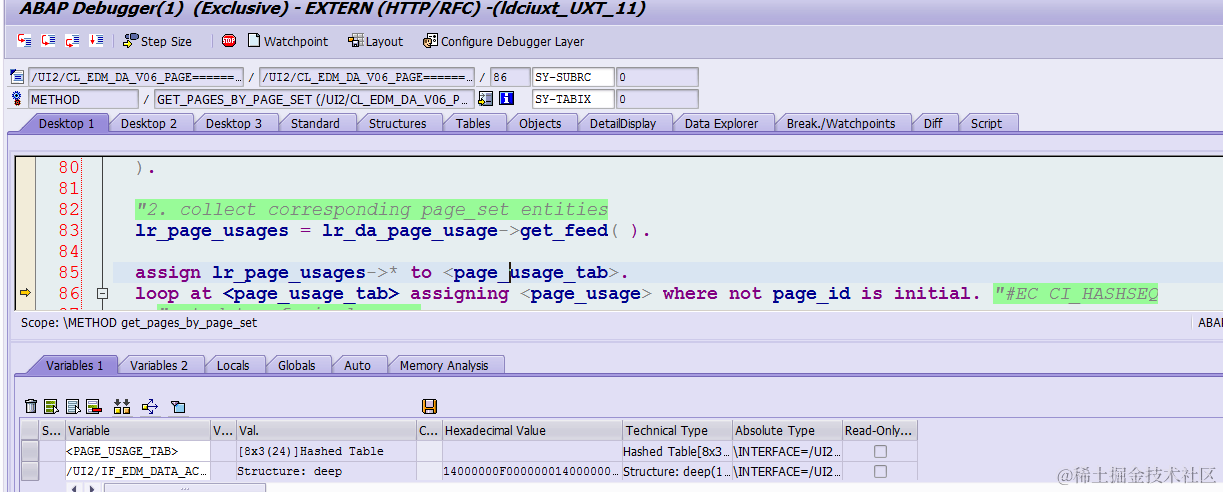Viewport: 1223px width, 492px height.
Task: Click the yellow-squares sort icon in variables toolbar
Action: pyautogui.click(x=122, y=406)
